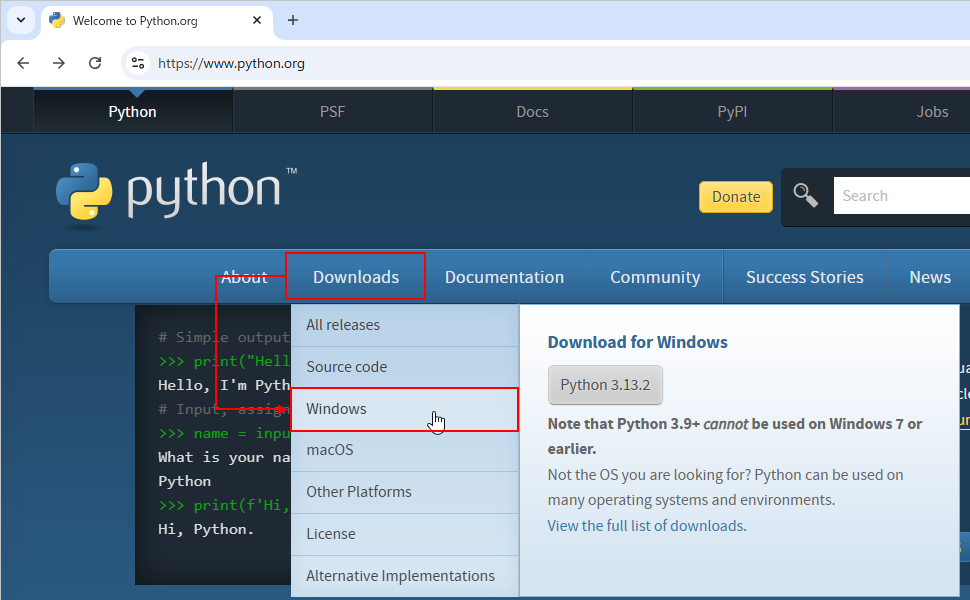Choose macOS from Downloads menu
970x600 pixels.
(405, 450)
